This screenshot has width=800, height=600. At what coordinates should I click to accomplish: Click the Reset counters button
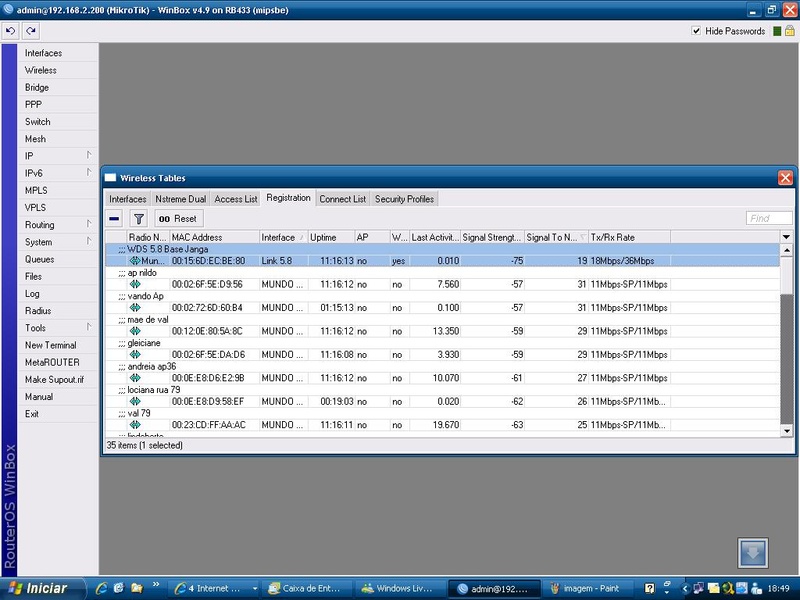(178, 219)
